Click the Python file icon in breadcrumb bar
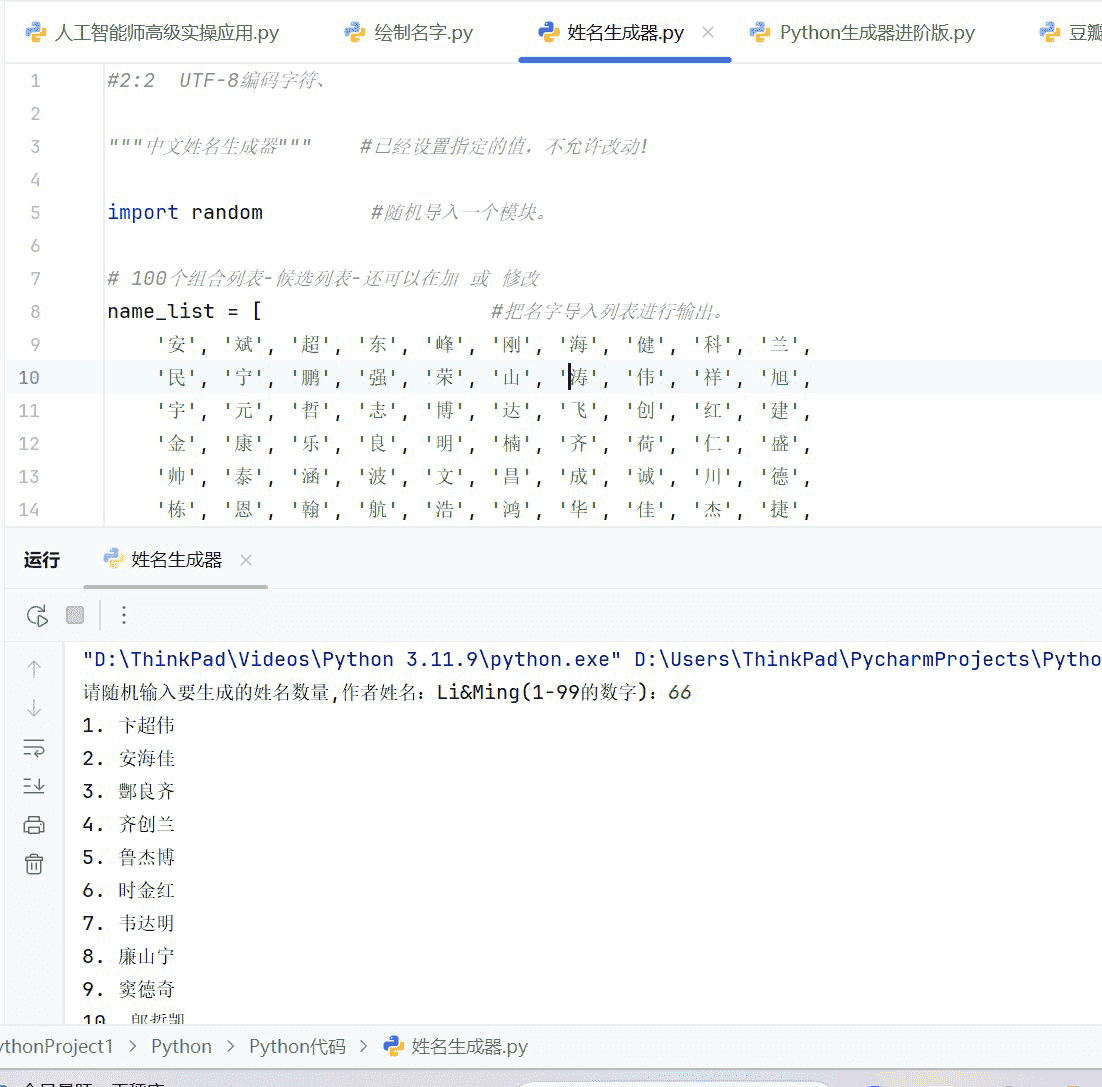 point(394,1046)
